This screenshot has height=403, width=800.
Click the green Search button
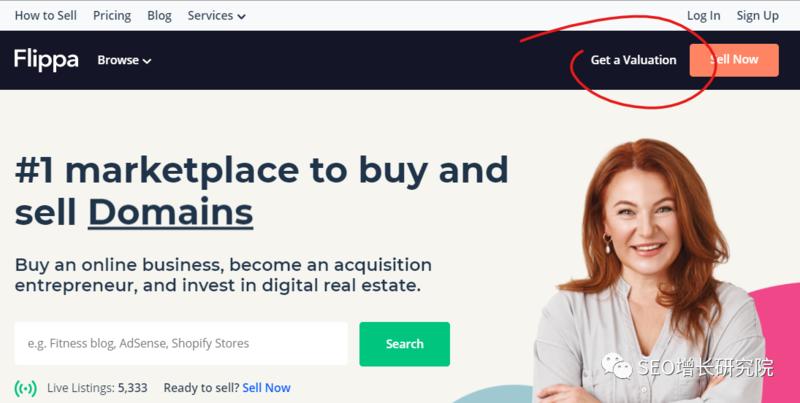(405, 344)
